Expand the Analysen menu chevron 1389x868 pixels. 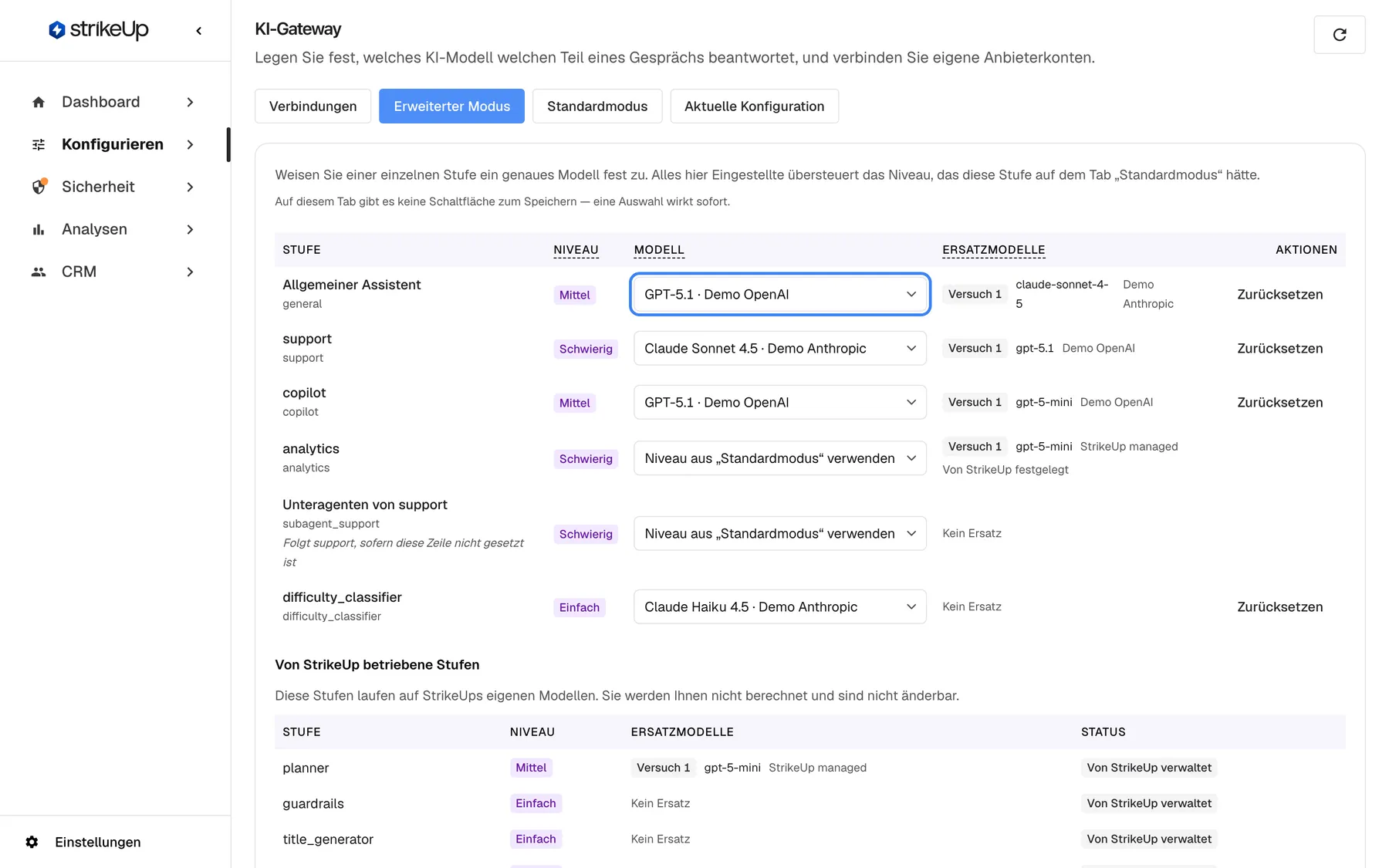coord(190,229)
